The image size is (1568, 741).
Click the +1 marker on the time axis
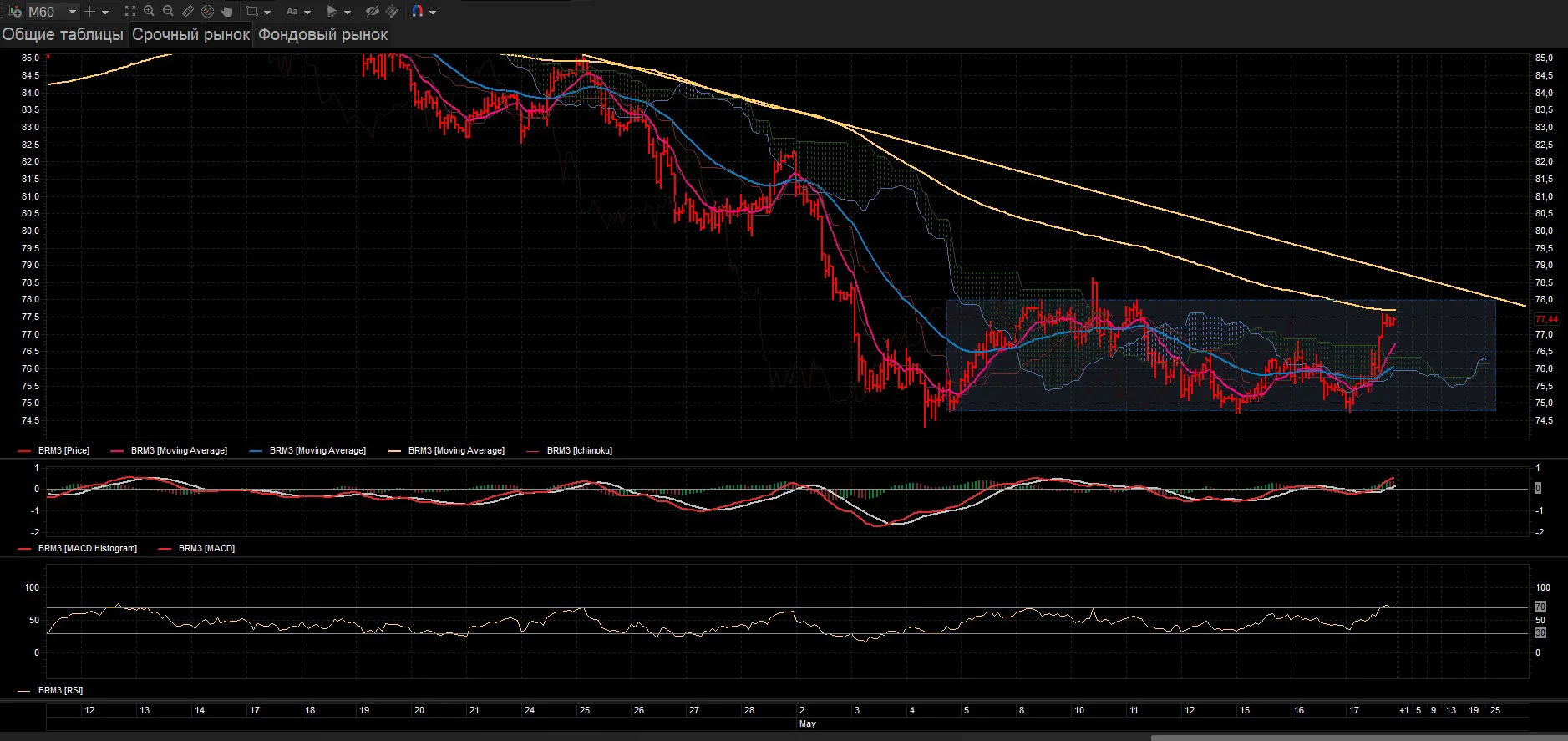(1403, 710)
